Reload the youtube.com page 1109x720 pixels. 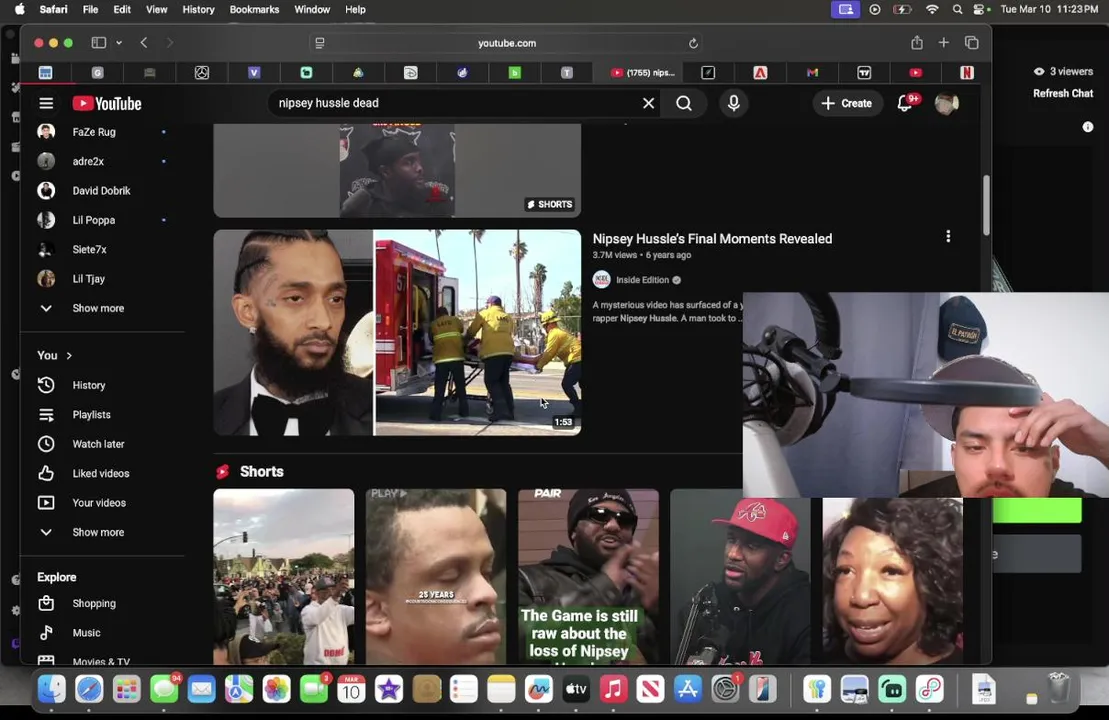(693, 43)
